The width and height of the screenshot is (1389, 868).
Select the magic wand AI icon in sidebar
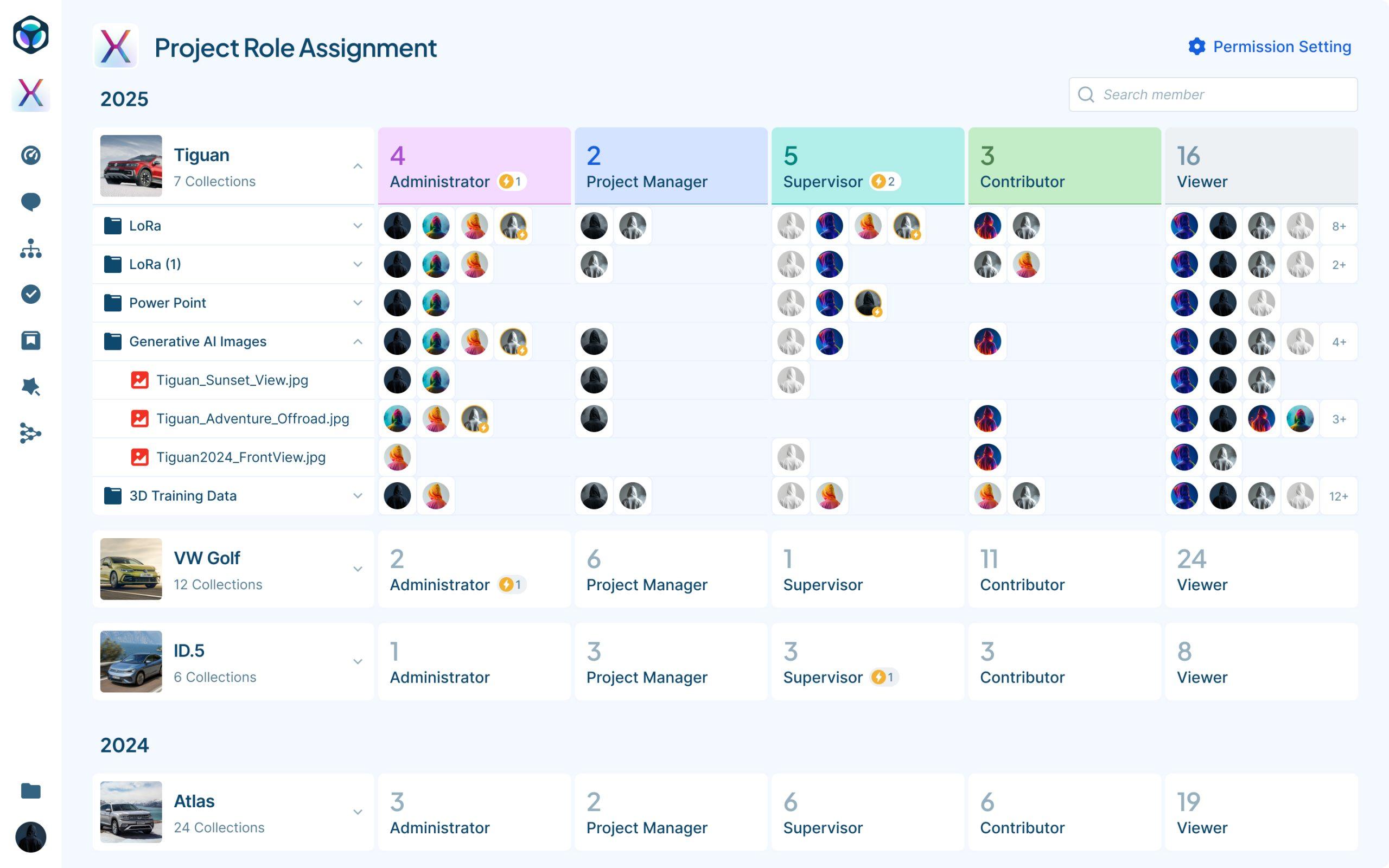[31, 387]
